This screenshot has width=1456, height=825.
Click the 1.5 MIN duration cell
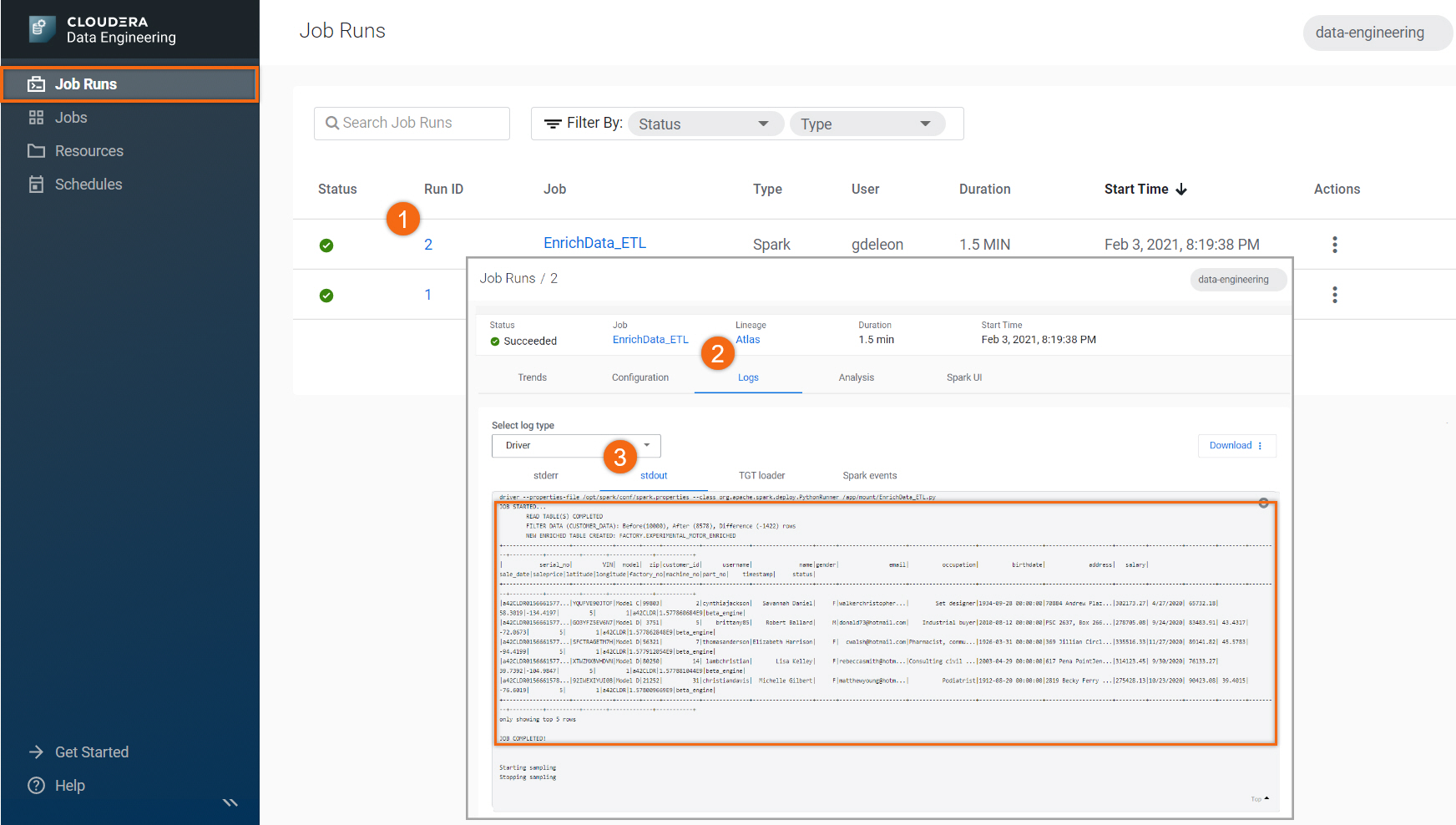pos(984,245)
